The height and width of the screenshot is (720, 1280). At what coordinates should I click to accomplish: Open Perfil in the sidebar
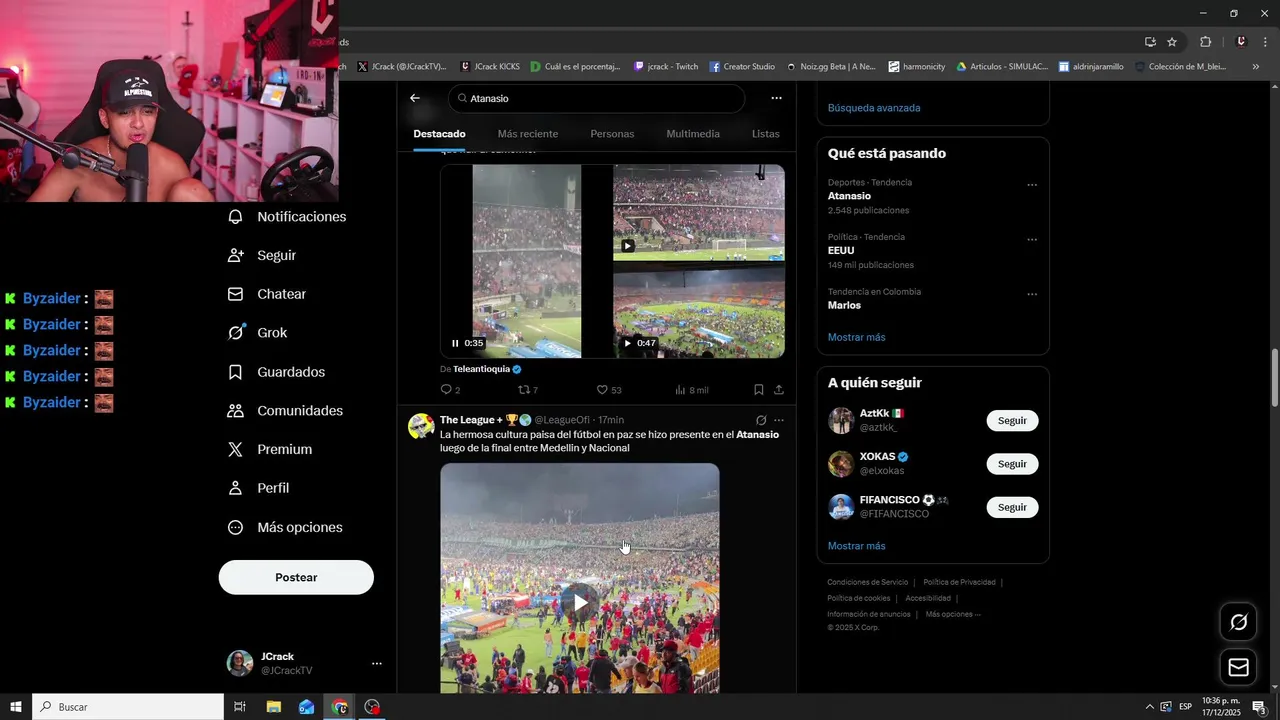click(258, 488)
